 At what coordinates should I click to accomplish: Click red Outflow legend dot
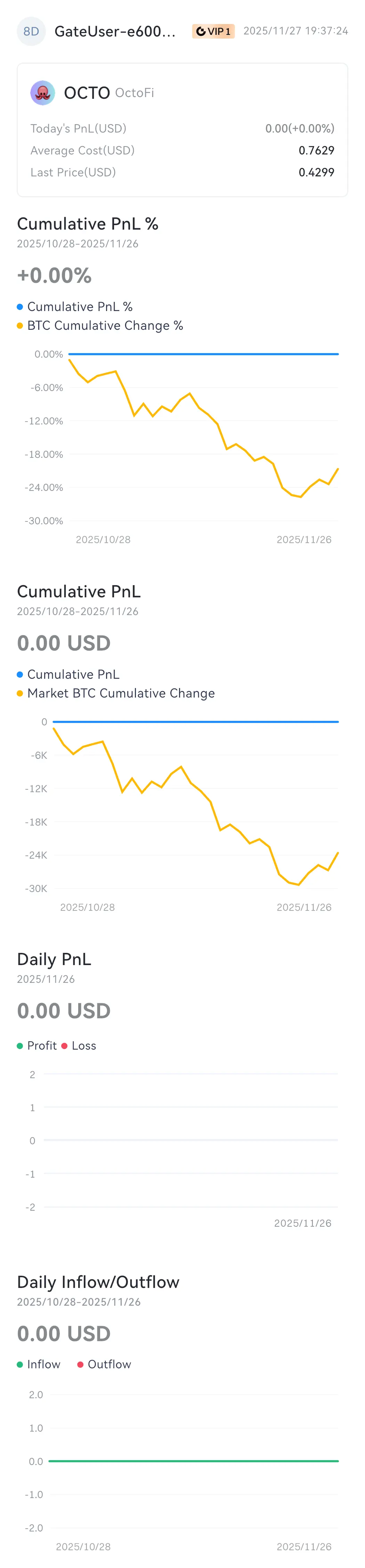point(80,1365)
